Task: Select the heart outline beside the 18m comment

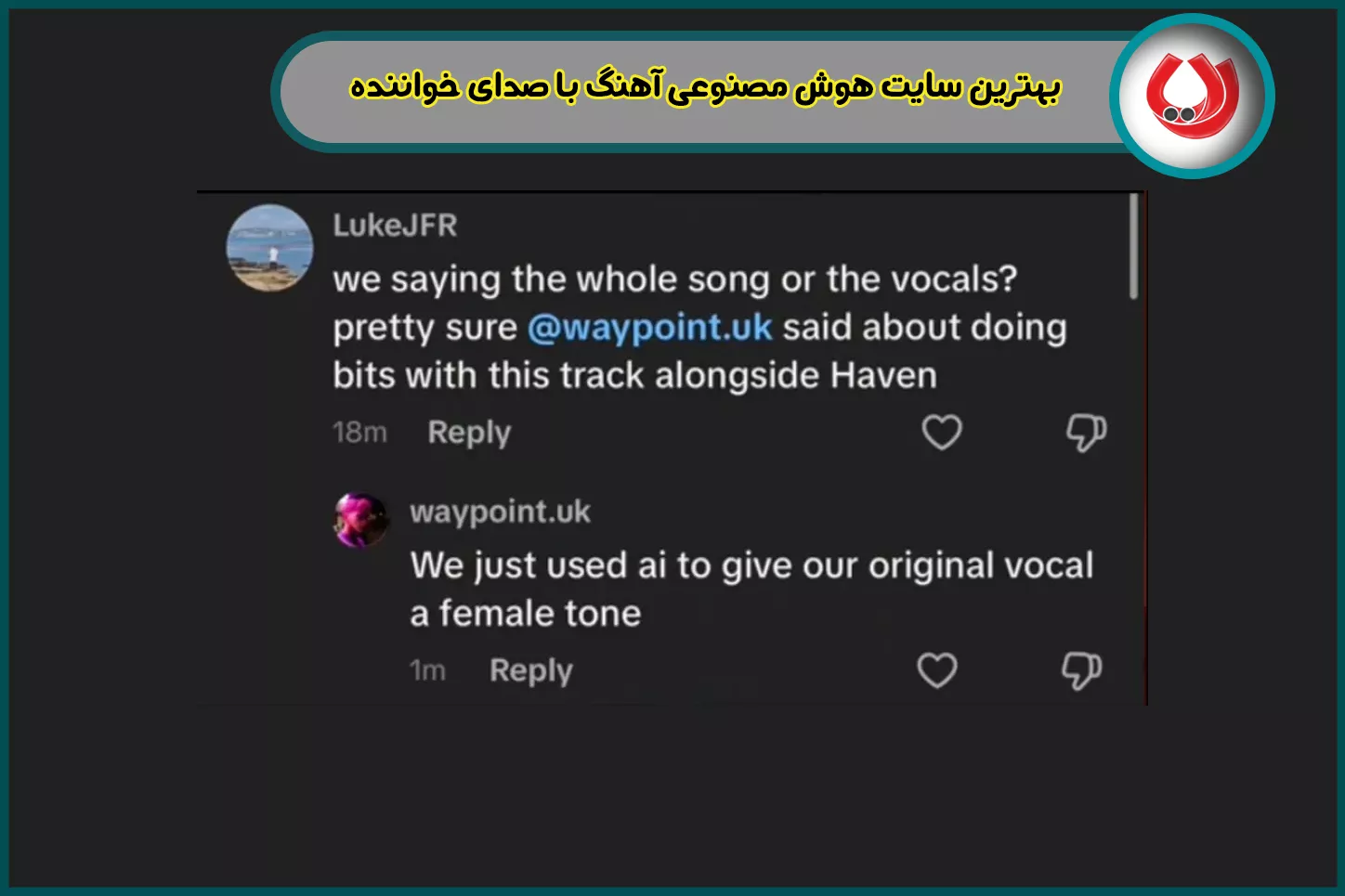Action: pos(941,432)
